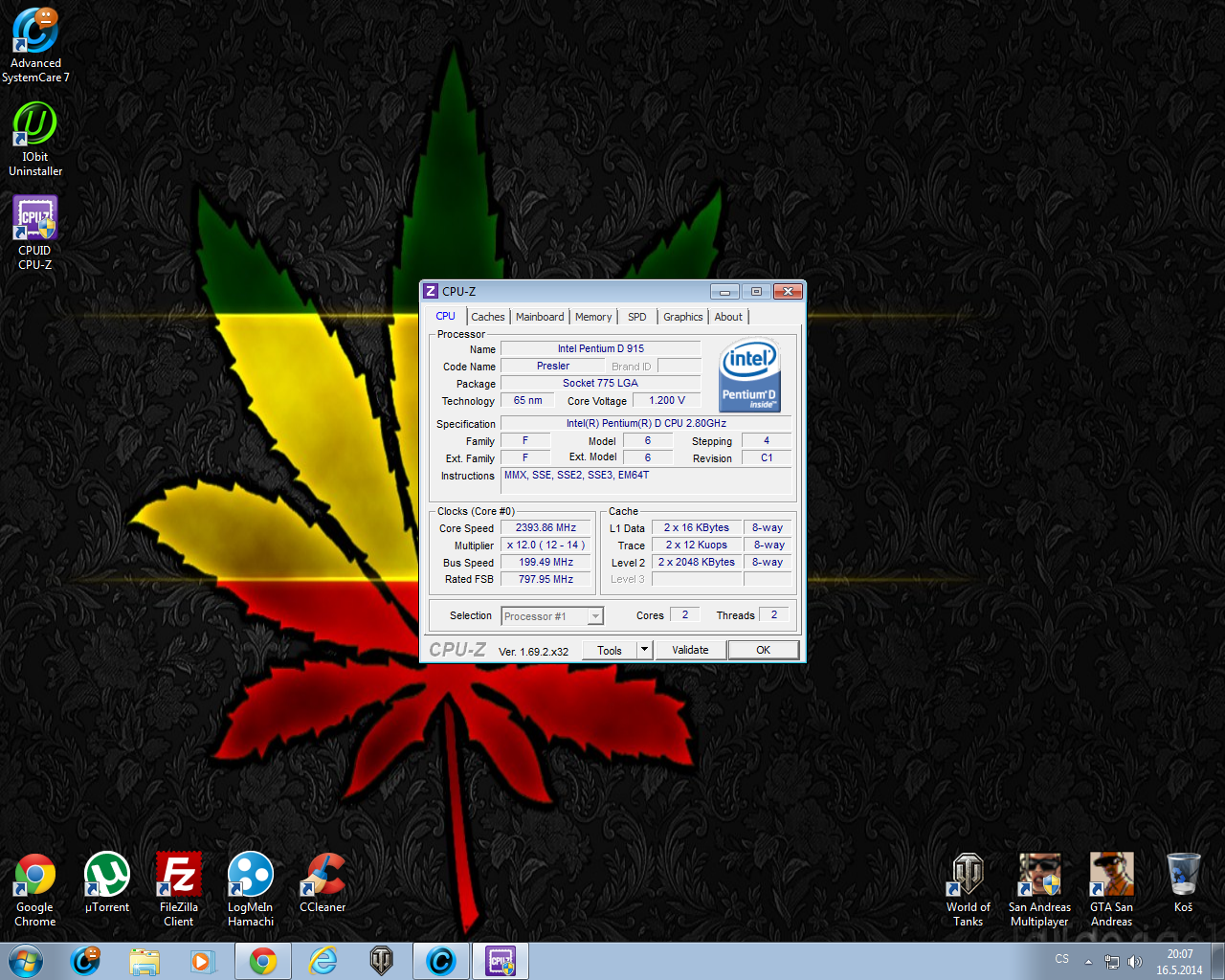
Task: Open IObit blue C taskbar icon
Action: pos(441,961)
